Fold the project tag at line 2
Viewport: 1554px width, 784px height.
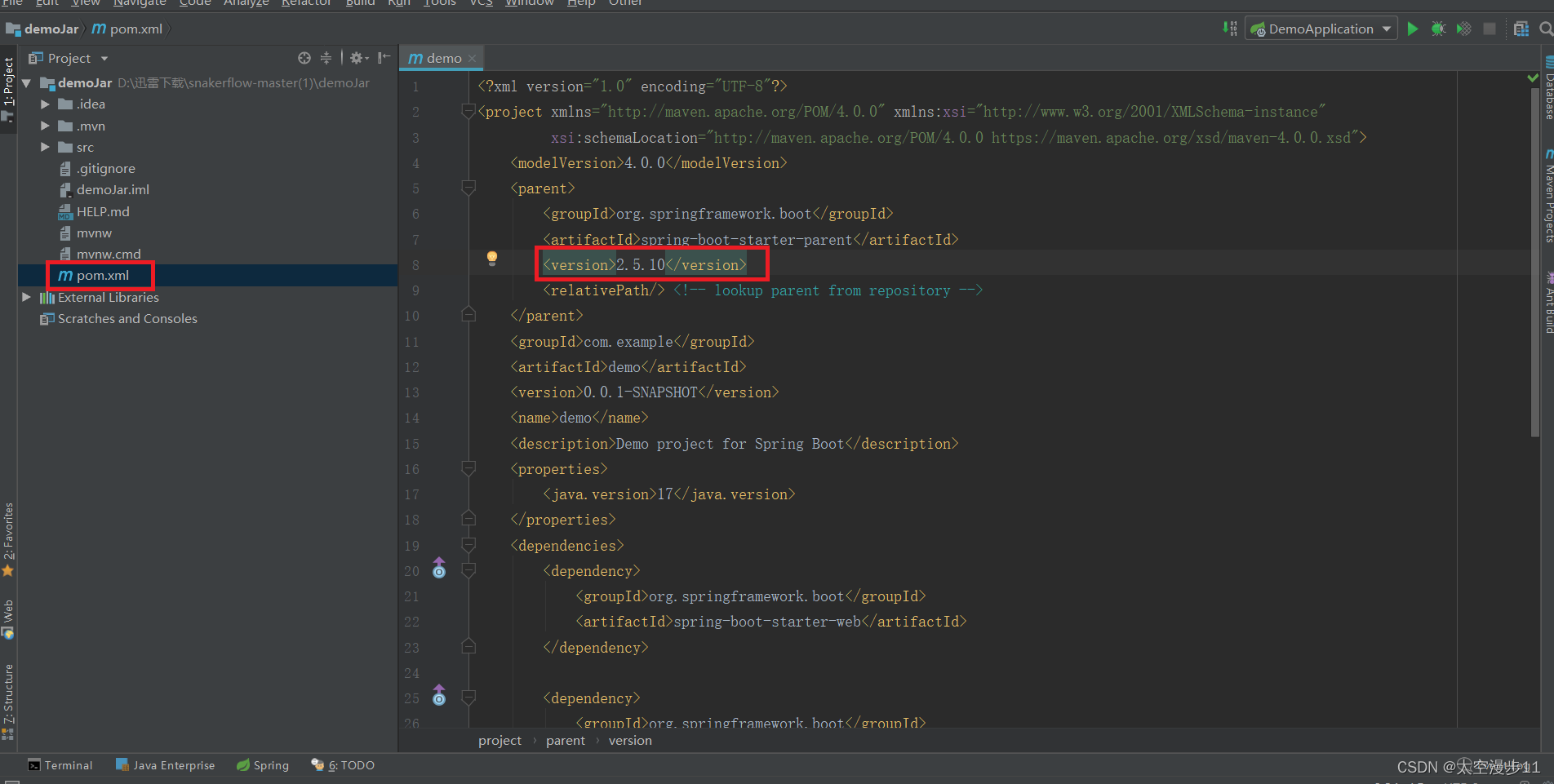(468, 111)
